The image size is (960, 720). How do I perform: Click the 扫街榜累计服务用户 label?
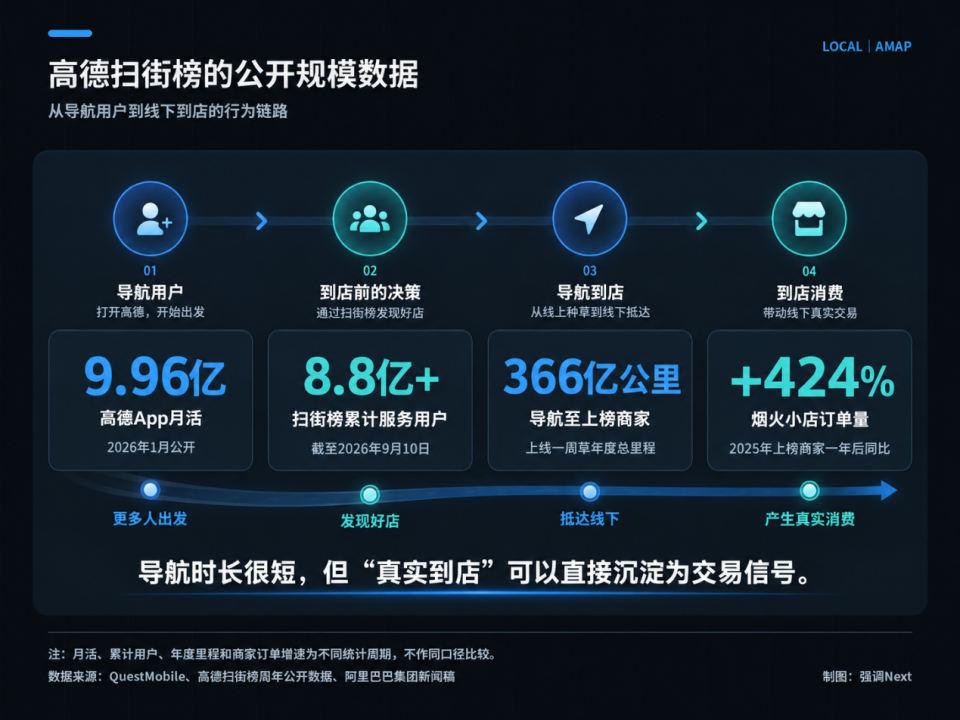point(370,419)
